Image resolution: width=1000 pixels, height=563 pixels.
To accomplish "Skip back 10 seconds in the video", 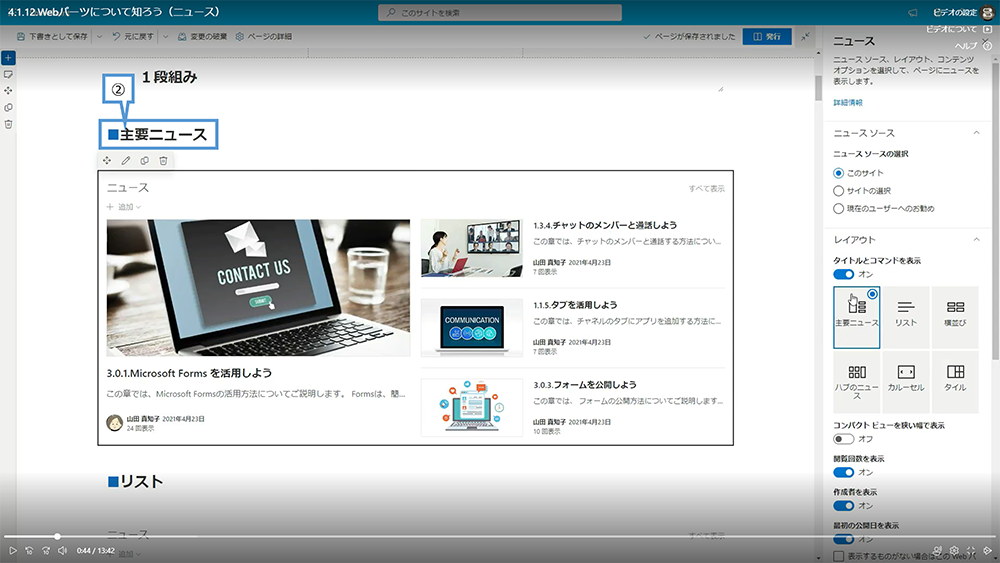I will 29,550.
